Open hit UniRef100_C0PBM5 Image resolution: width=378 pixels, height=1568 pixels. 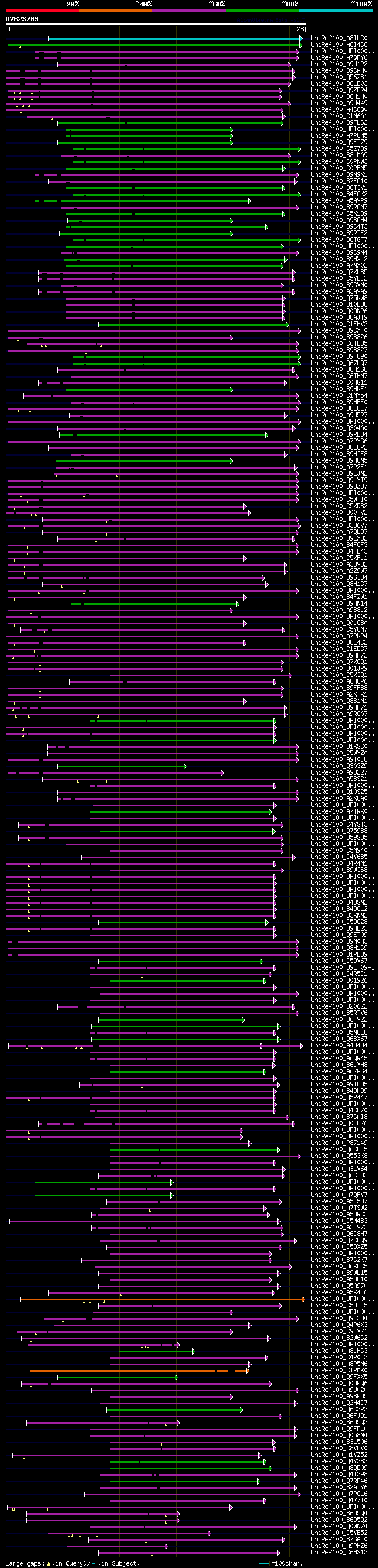click(339, 168)
